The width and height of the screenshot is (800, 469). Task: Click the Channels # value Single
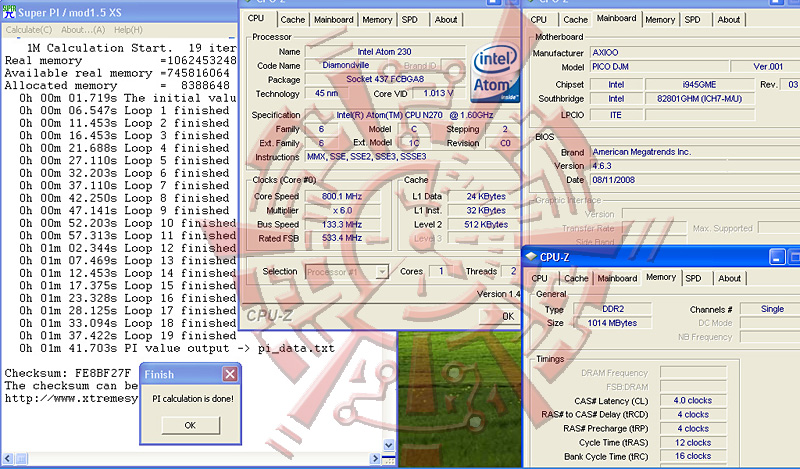770,309
